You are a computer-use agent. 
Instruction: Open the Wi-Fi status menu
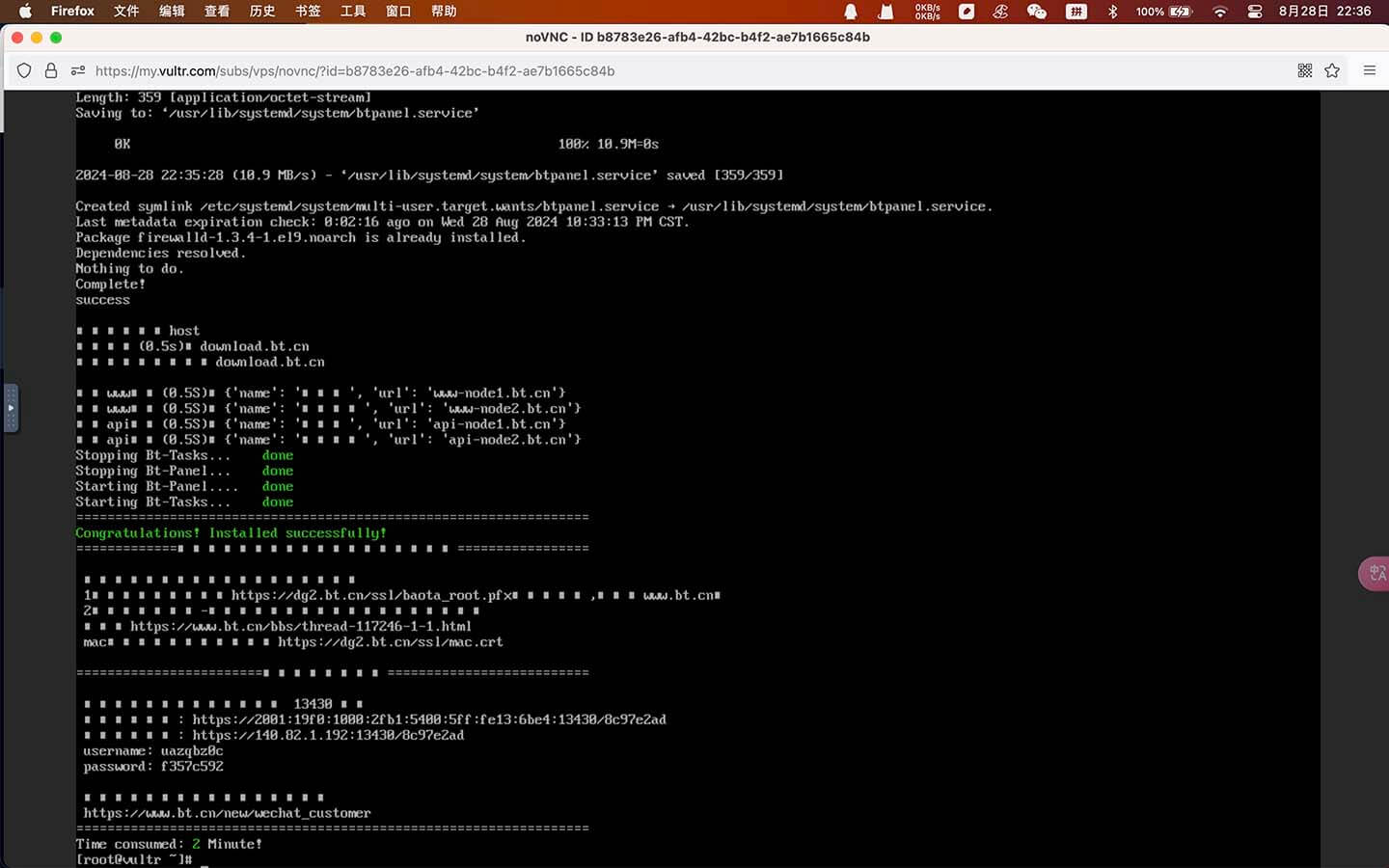1220,12
